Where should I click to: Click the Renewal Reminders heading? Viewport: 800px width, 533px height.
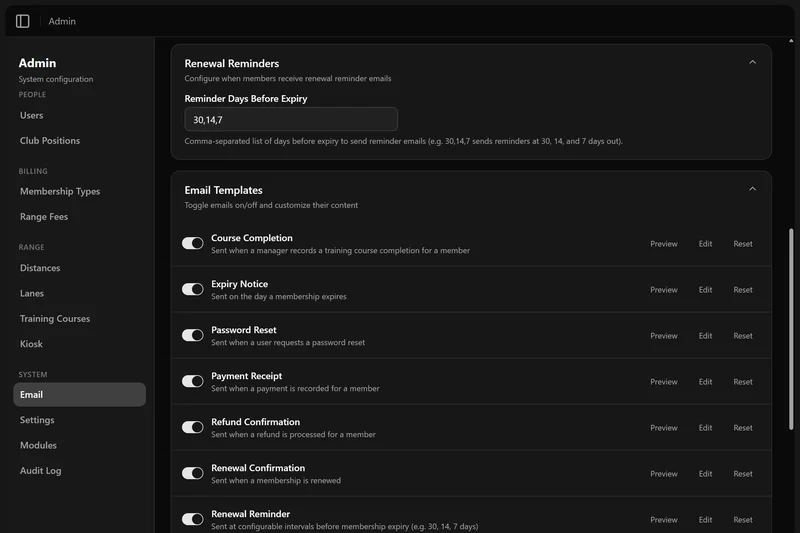pos(232,63)
